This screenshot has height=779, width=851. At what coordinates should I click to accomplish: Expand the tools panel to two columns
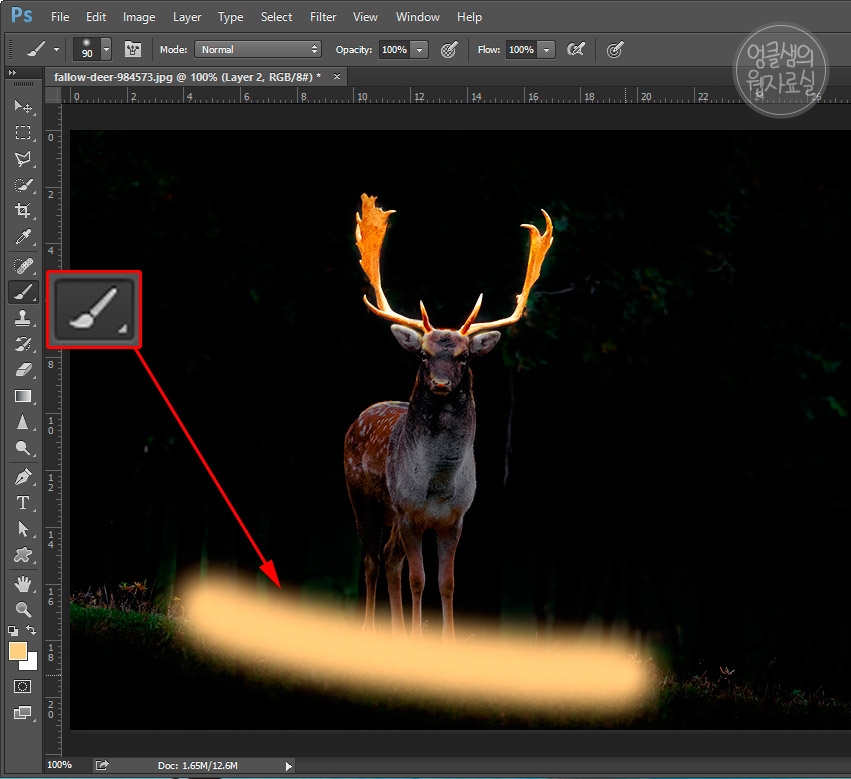click(x=12, y=72)
